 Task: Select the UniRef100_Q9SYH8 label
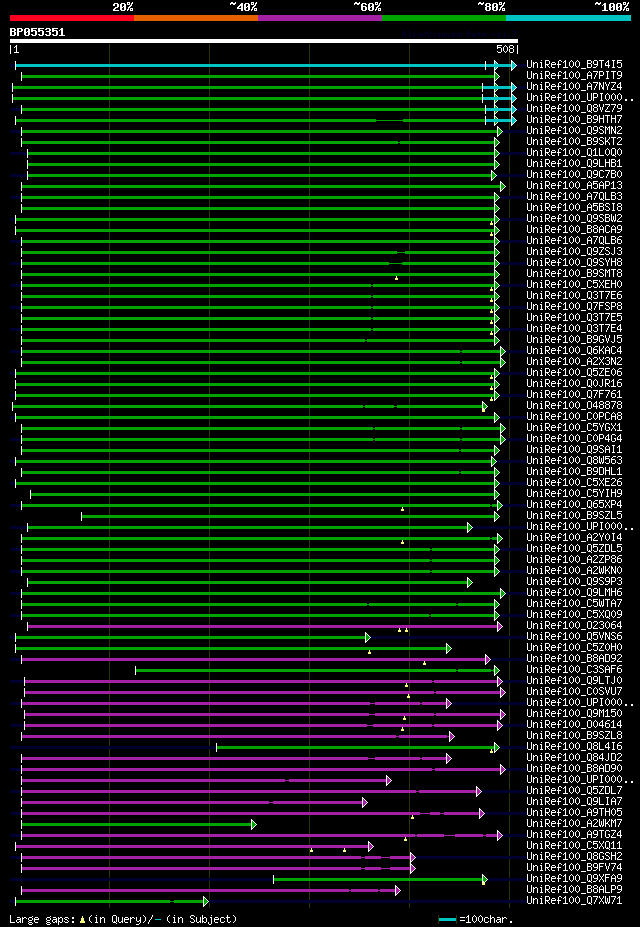pos(574,262)
